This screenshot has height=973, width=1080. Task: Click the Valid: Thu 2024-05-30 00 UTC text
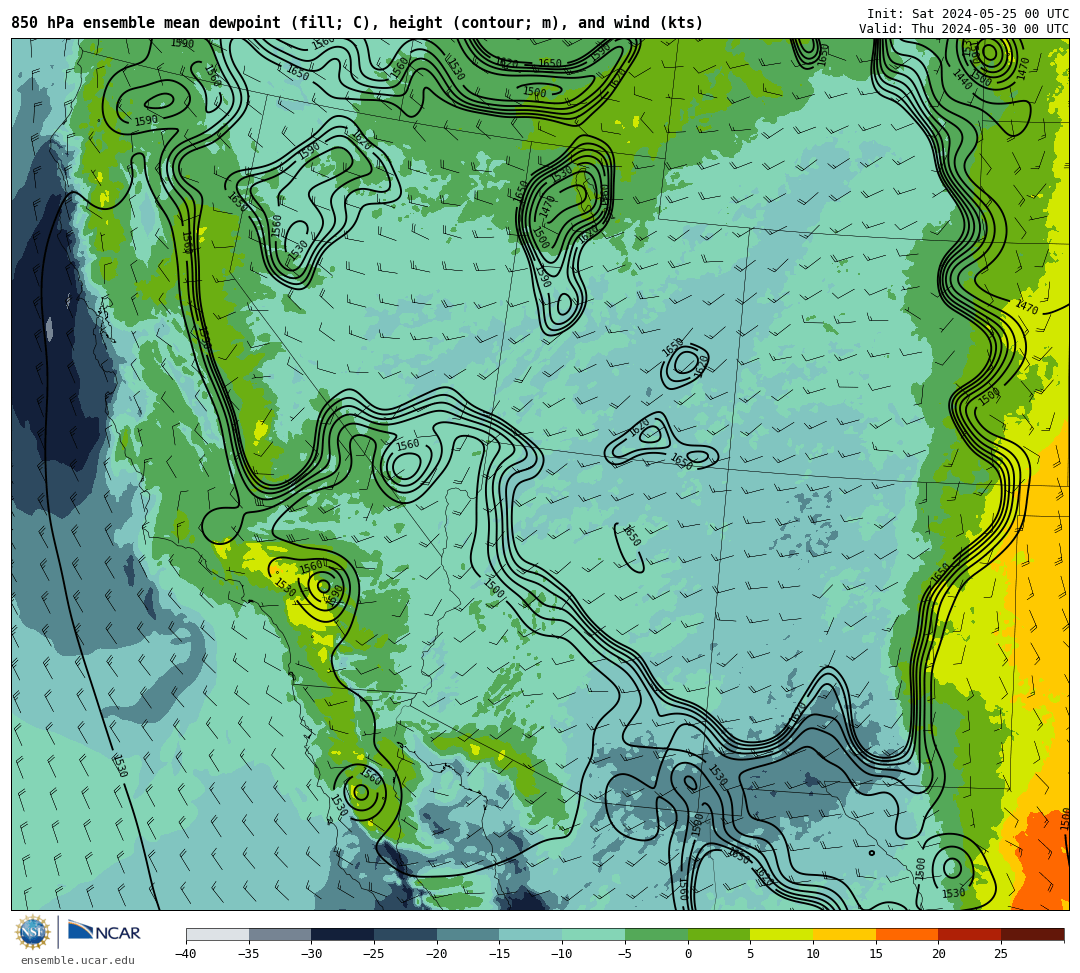[x=964, y=29]
